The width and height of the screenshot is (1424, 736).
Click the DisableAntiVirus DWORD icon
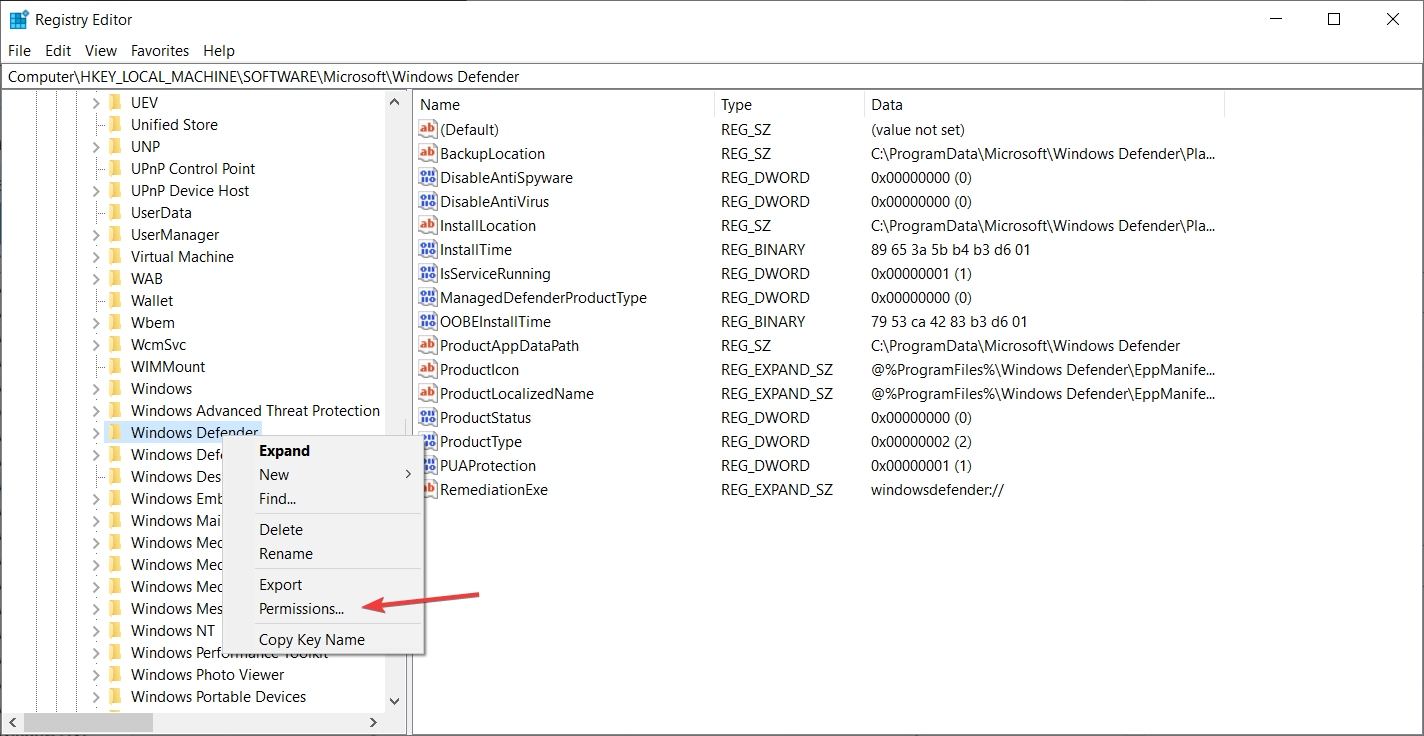pyautogui.click(x=428, y=201)
